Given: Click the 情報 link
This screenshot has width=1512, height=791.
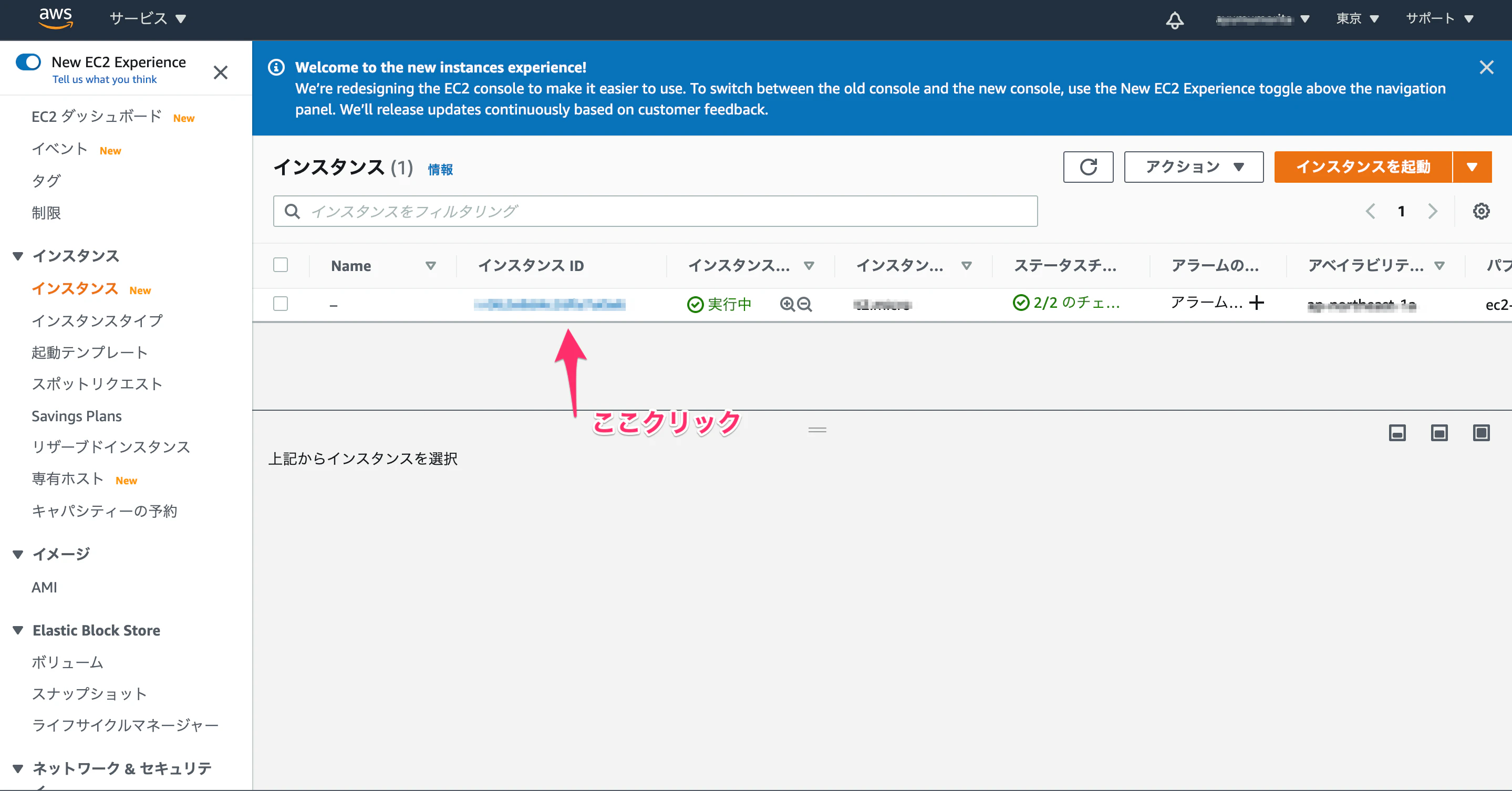Looking at the screenshot, I should click(x=440, y=170).
